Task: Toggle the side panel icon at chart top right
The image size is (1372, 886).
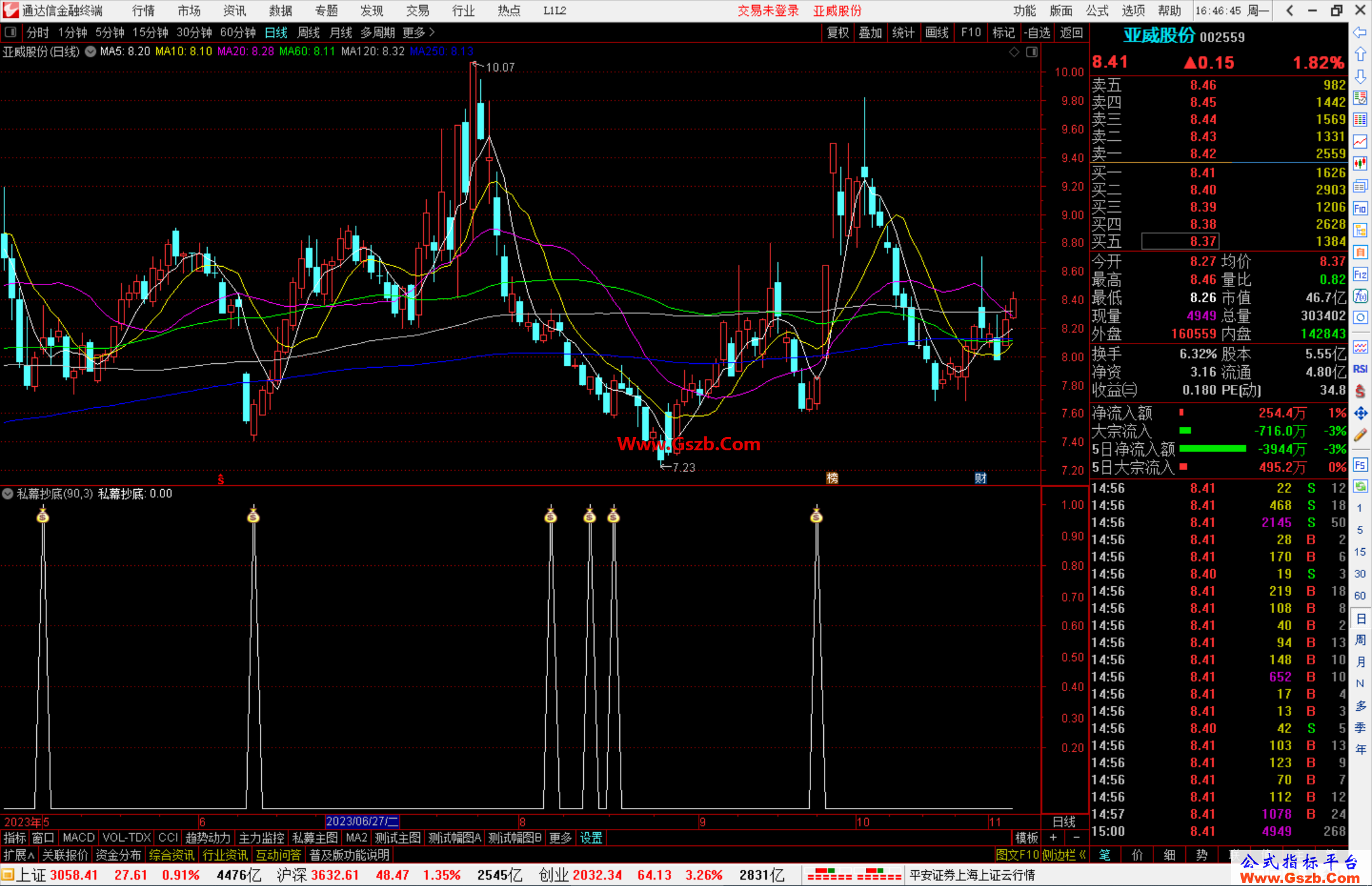Action: click(x=1032, y=52)
